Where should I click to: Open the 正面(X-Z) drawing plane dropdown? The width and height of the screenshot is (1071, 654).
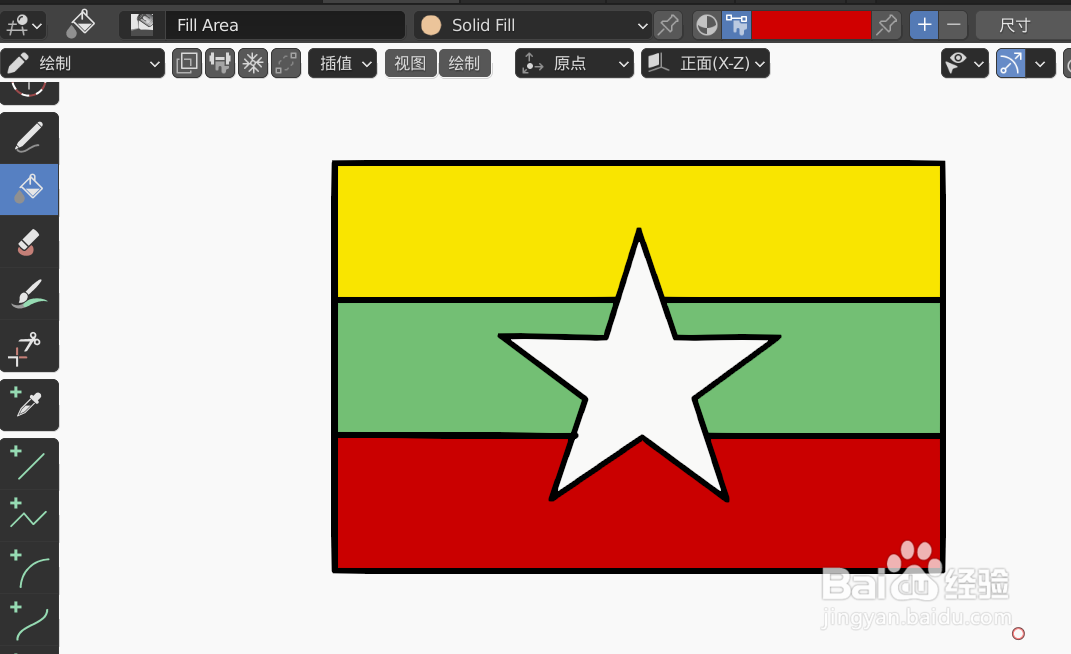click(706, 64)
